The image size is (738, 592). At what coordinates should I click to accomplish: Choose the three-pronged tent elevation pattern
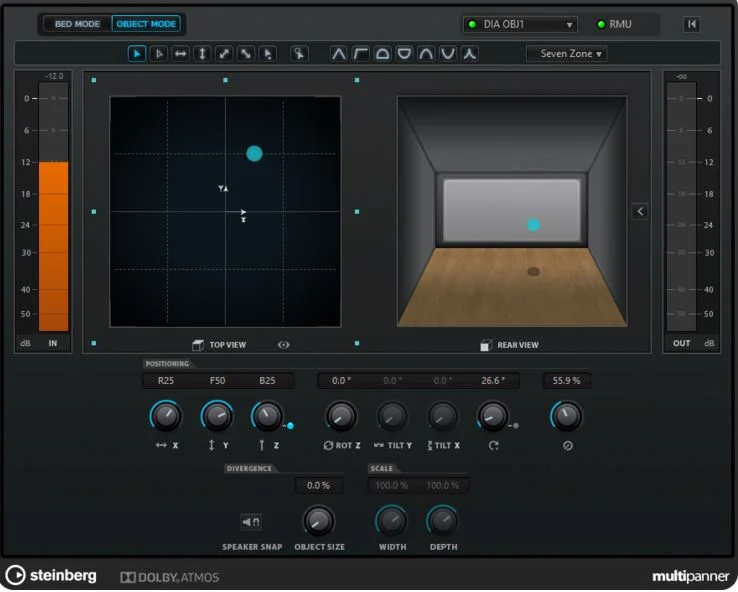(x=469, y=54)
